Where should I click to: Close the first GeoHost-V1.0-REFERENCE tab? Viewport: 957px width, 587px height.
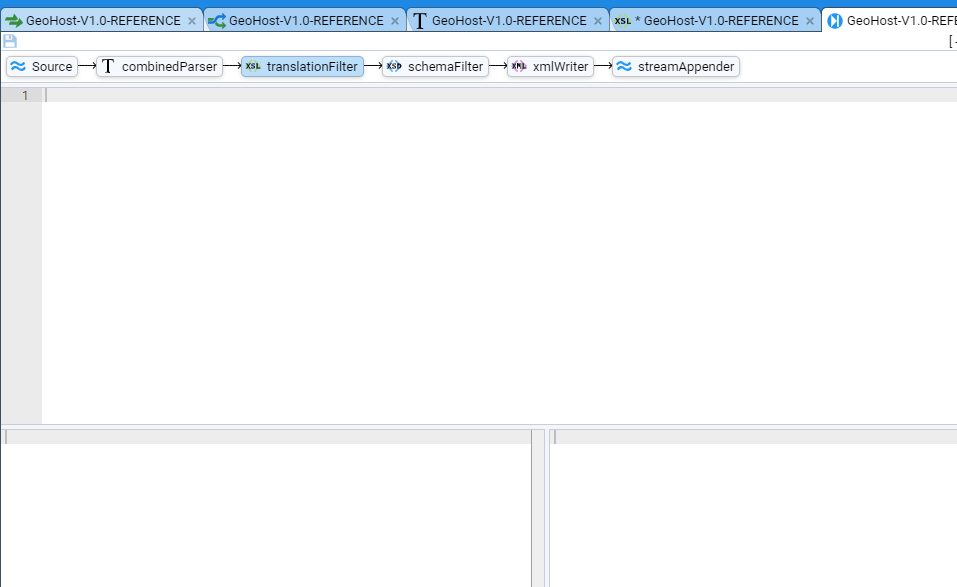point(192,21)
